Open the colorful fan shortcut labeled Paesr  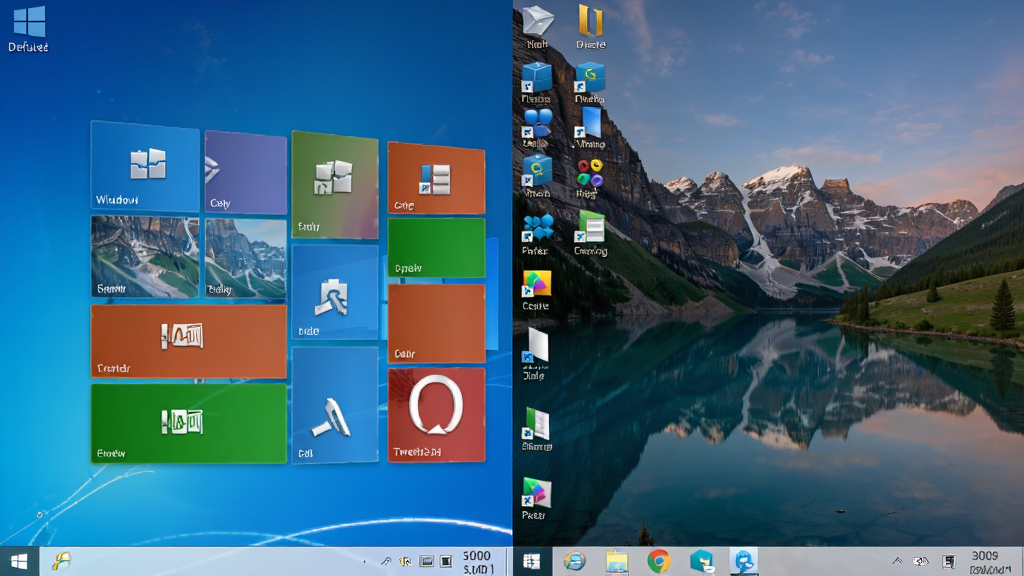tap(536, 498)
